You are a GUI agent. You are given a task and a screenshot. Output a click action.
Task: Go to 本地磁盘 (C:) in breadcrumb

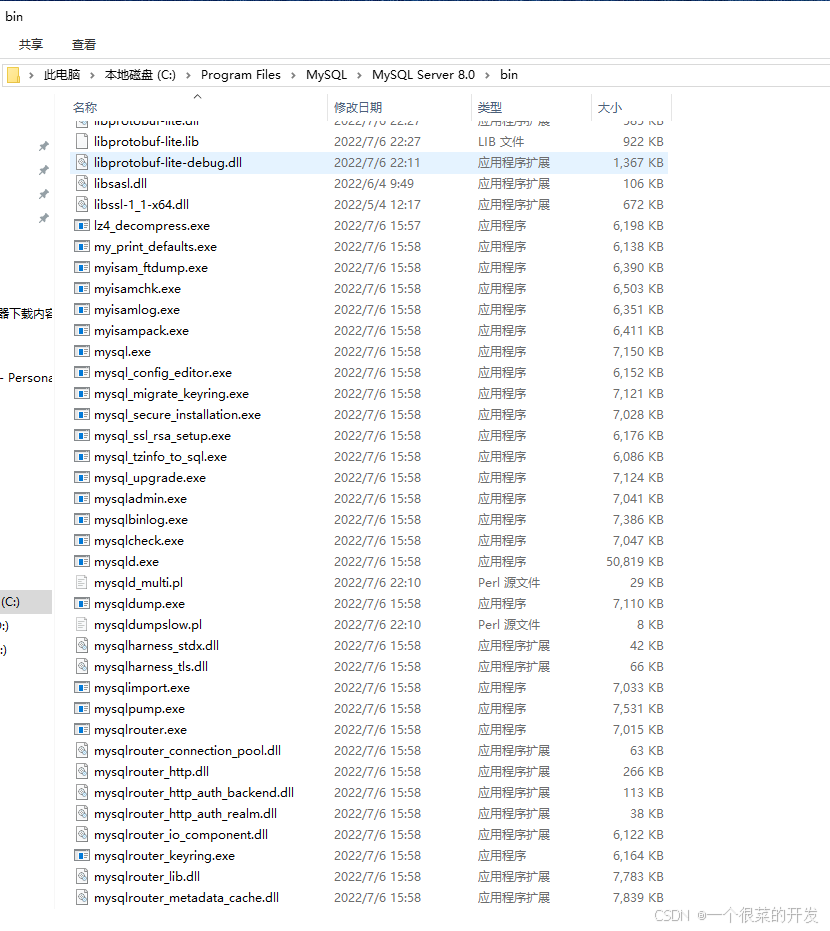140,75
